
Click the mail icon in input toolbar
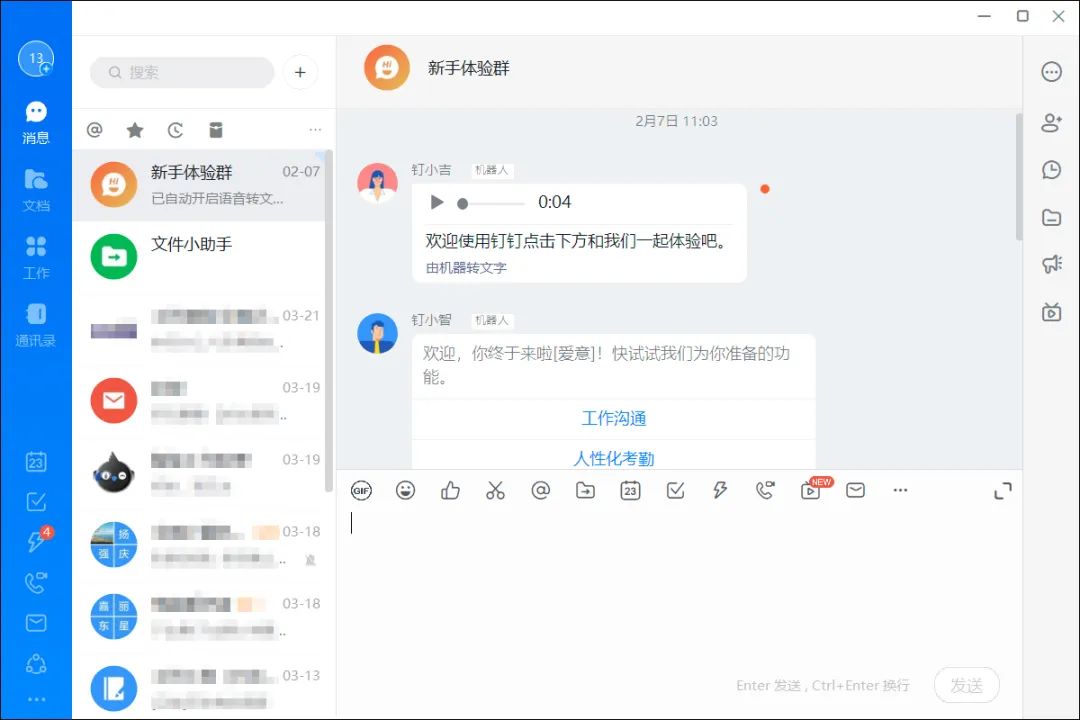(x=855, y=491)
